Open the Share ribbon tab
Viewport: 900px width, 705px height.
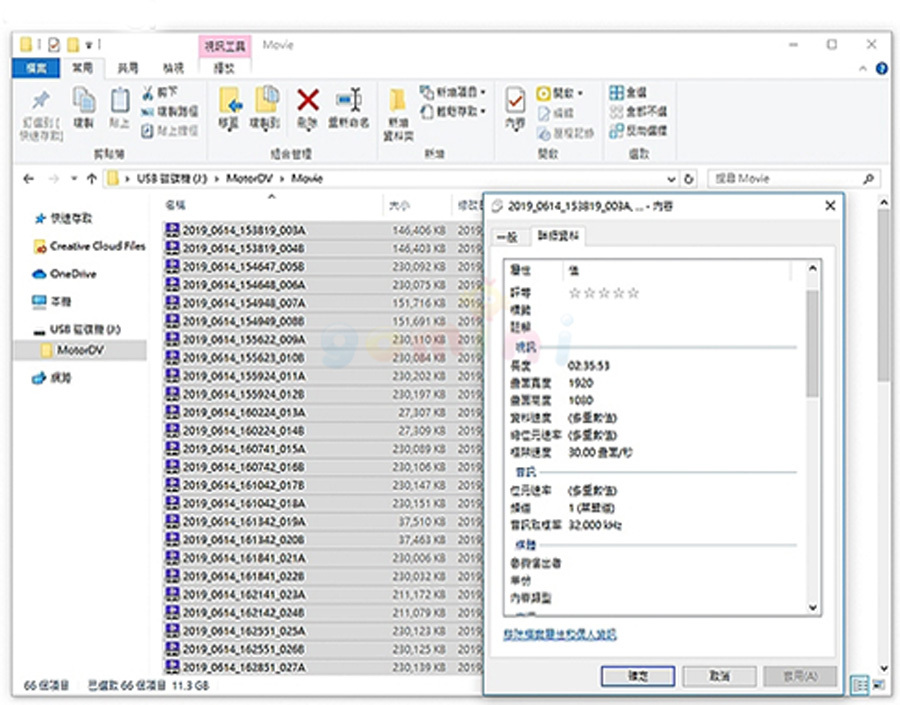coord(128,68)
